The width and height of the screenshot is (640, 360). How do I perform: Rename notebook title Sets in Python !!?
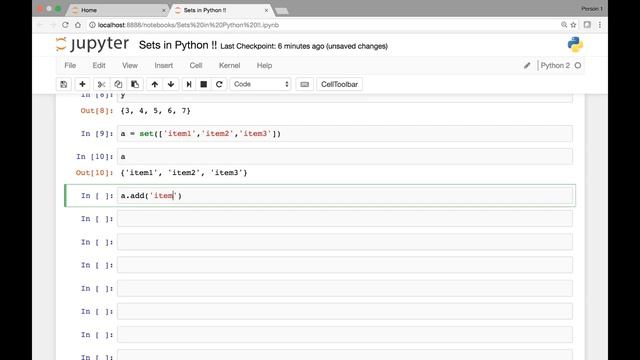click(x=178, y=45)
